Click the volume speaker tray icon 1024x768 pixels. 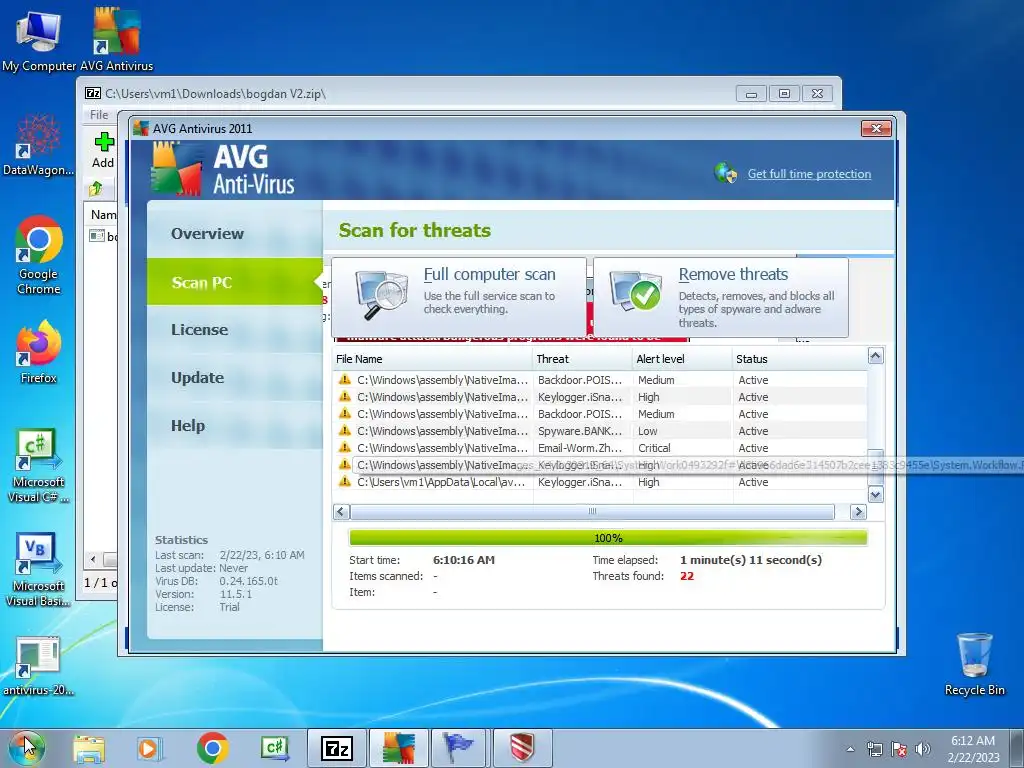[923, 749]
